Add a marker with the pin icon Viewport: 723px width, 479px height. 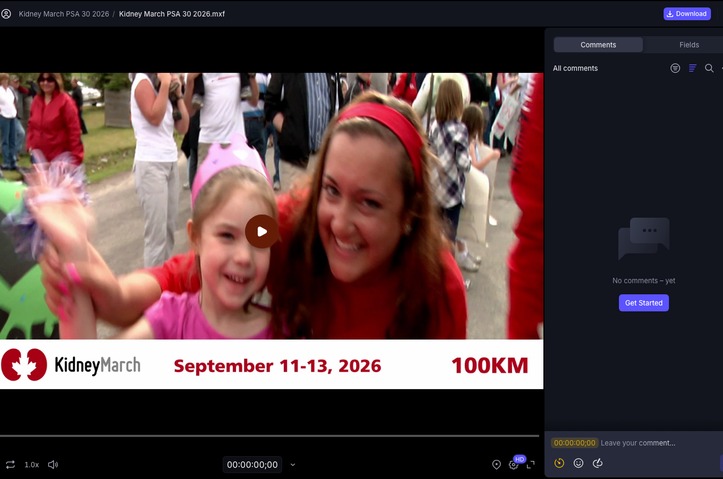point(497,465)
